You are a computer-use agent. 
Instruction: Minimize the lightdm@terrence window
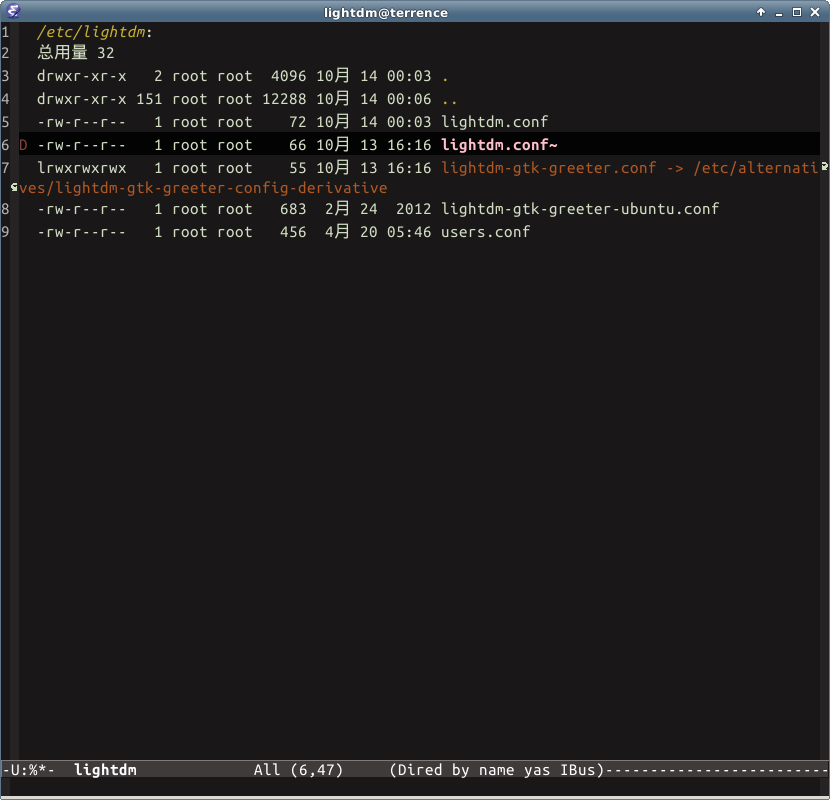[x=779, y=13]
